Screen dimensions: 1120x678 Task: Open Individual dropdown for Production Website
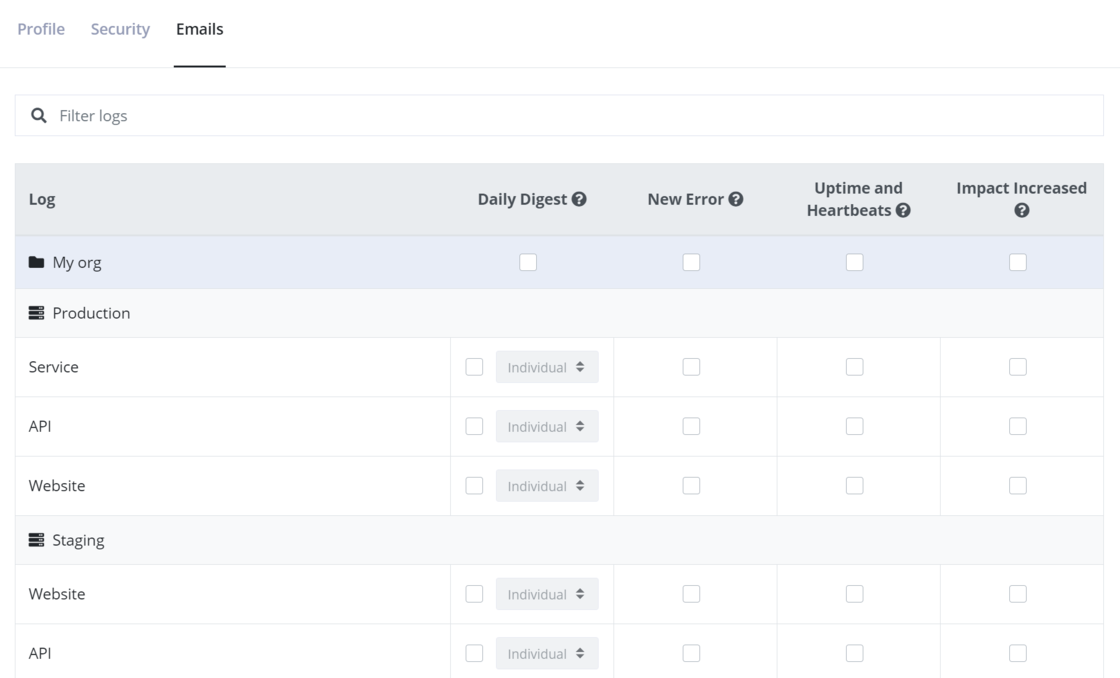(x=547, y=486)
